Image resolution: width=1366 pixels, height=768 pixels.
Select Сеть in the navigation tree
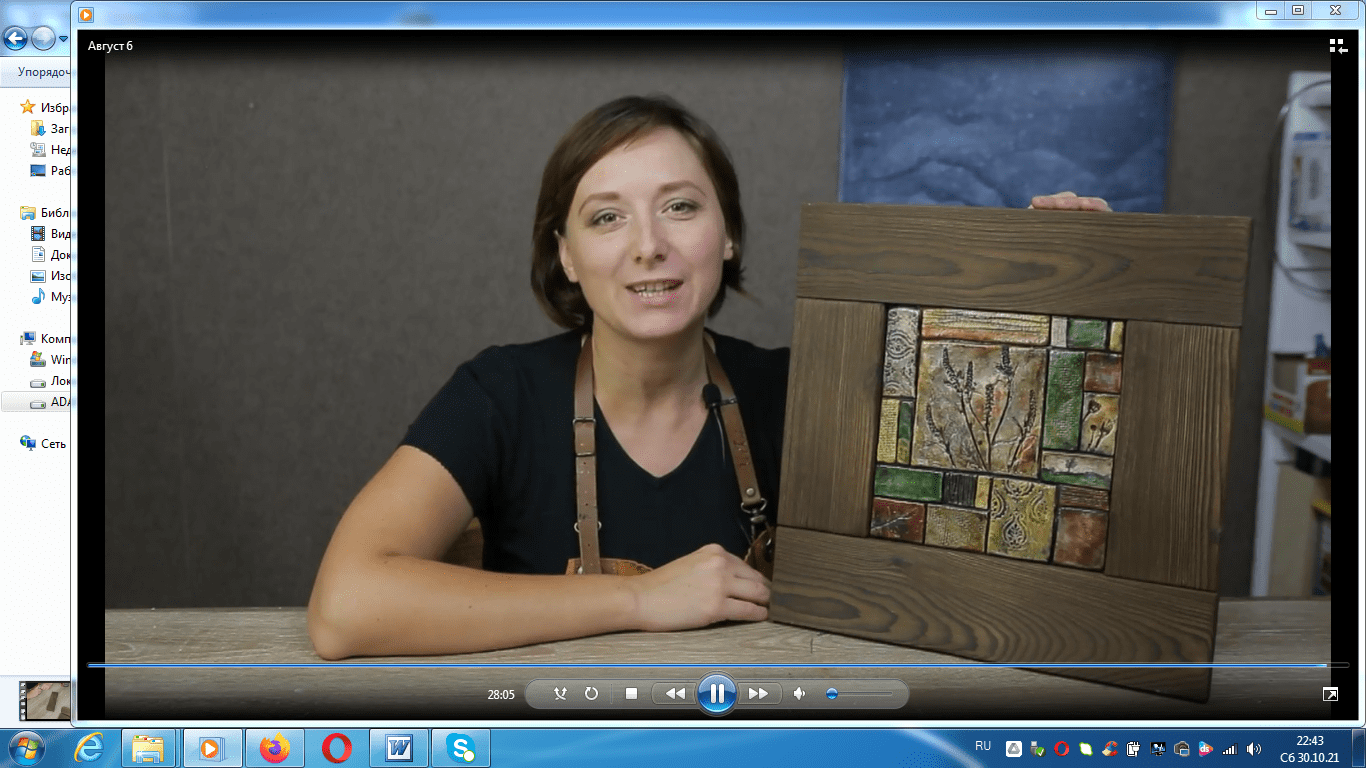[53, 443]
